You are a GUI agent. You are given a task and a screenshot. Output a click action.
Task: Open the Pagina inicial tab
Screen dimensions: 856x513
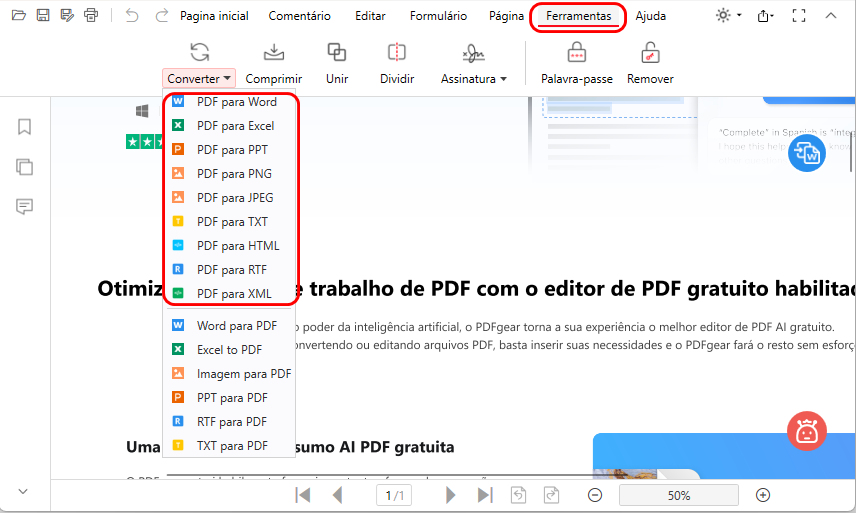click(214, 16)
